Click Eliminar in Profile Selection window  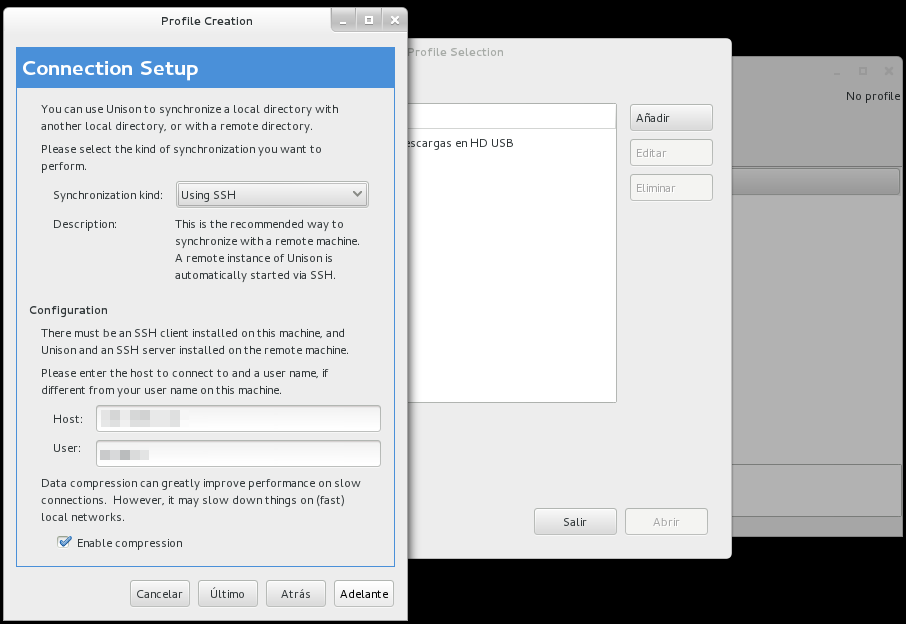pos(671,188)
